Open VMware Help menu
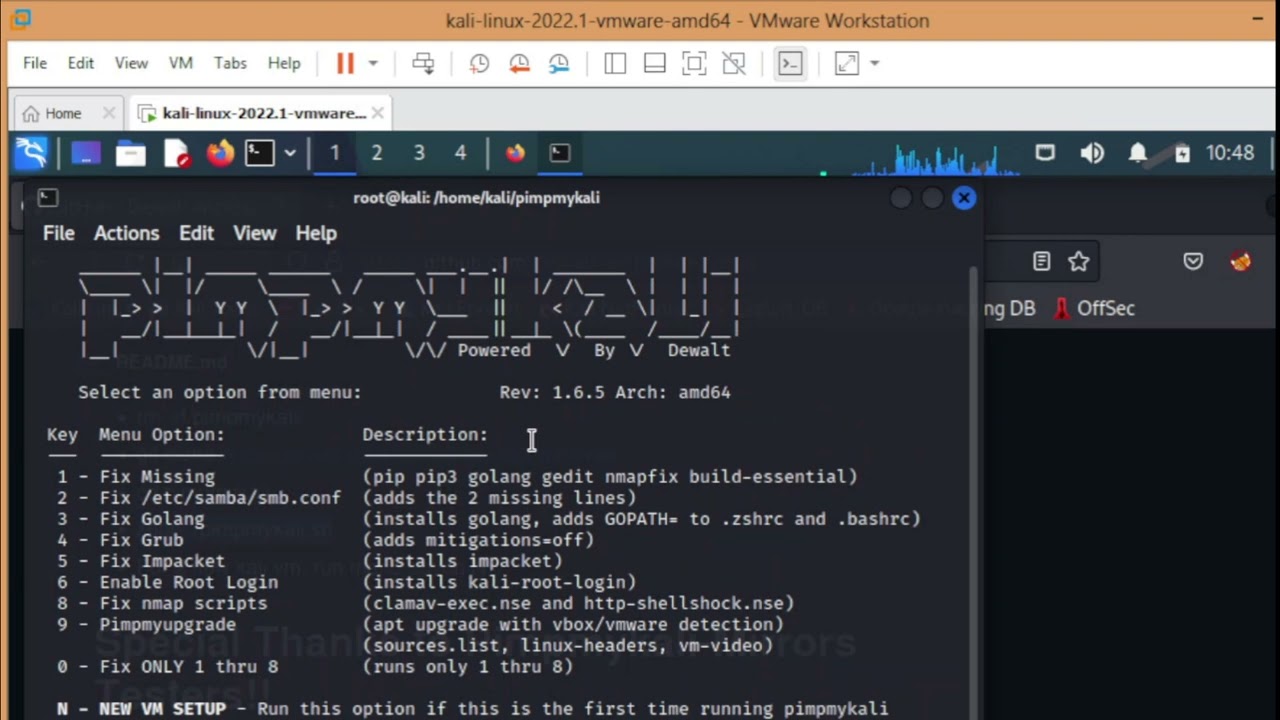The image size is (1280, 720). tap(284, 63)
